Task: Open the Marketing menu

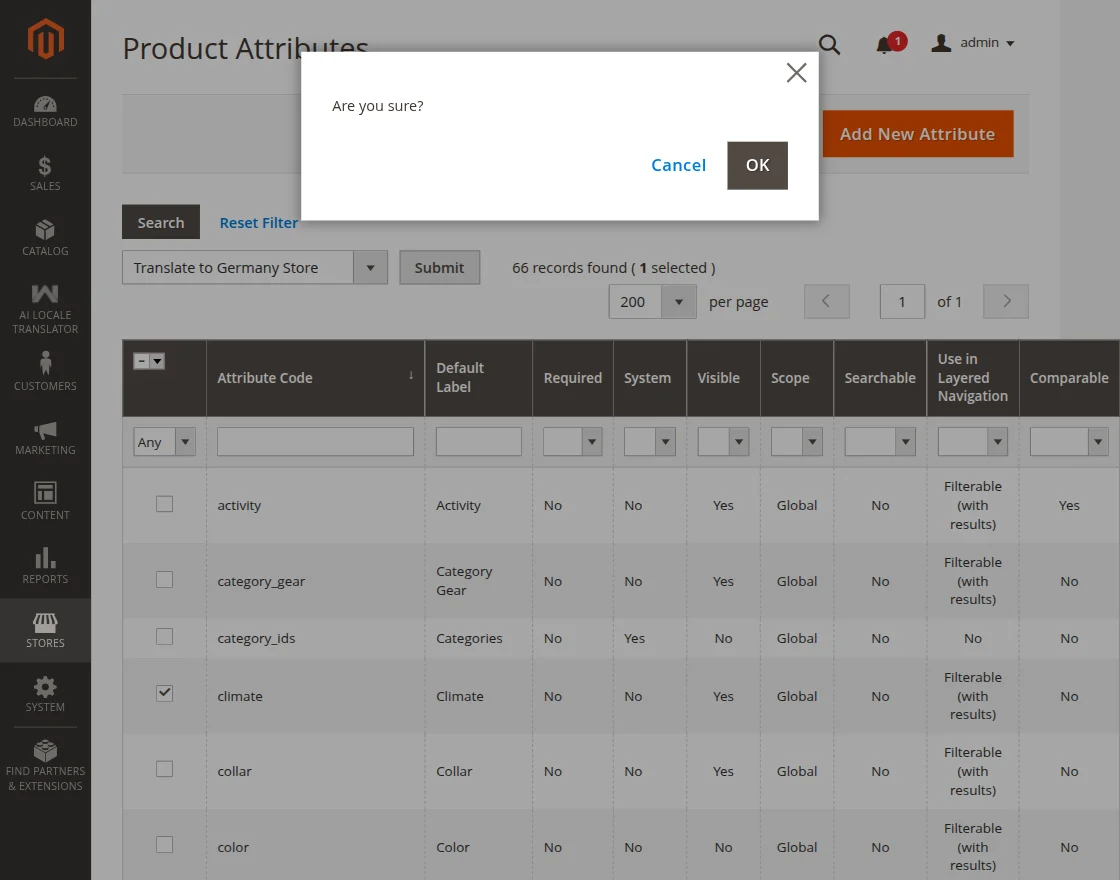Action: pyautogui.click(x=45, y=437)
